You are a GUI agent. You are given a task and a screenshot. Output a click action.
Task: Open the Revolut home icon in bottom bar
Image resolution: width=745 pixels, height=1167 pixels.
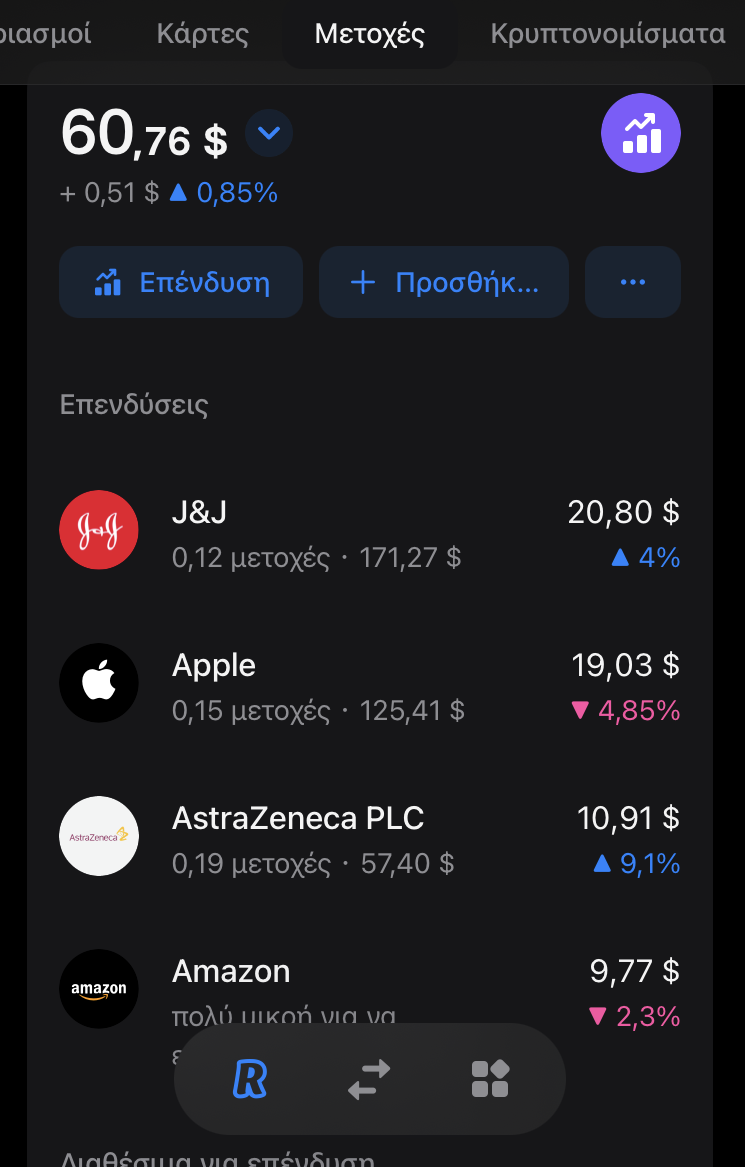point(250,1079)
